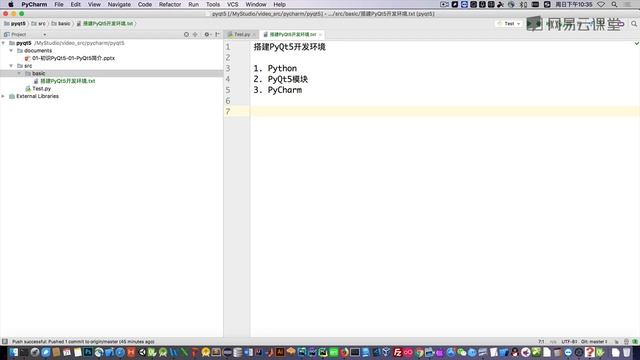
Task: Close the Test.py editor tab
Action: click(x=254, y=35)
